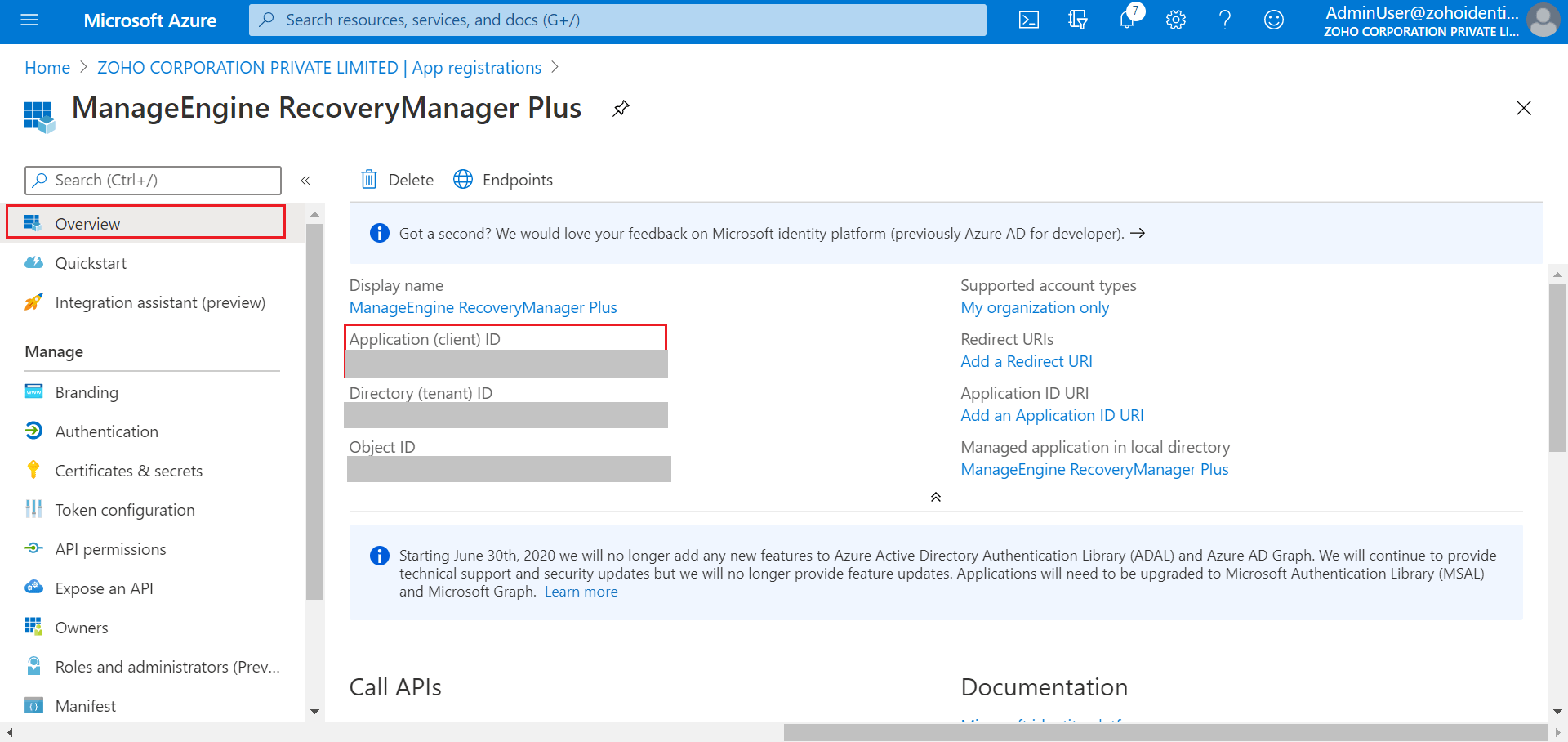Open the feedback smiley icon
Image resolution: width=1568 pixels, height=742 pixels.
pyautogui.click(x=1274, y=20)
